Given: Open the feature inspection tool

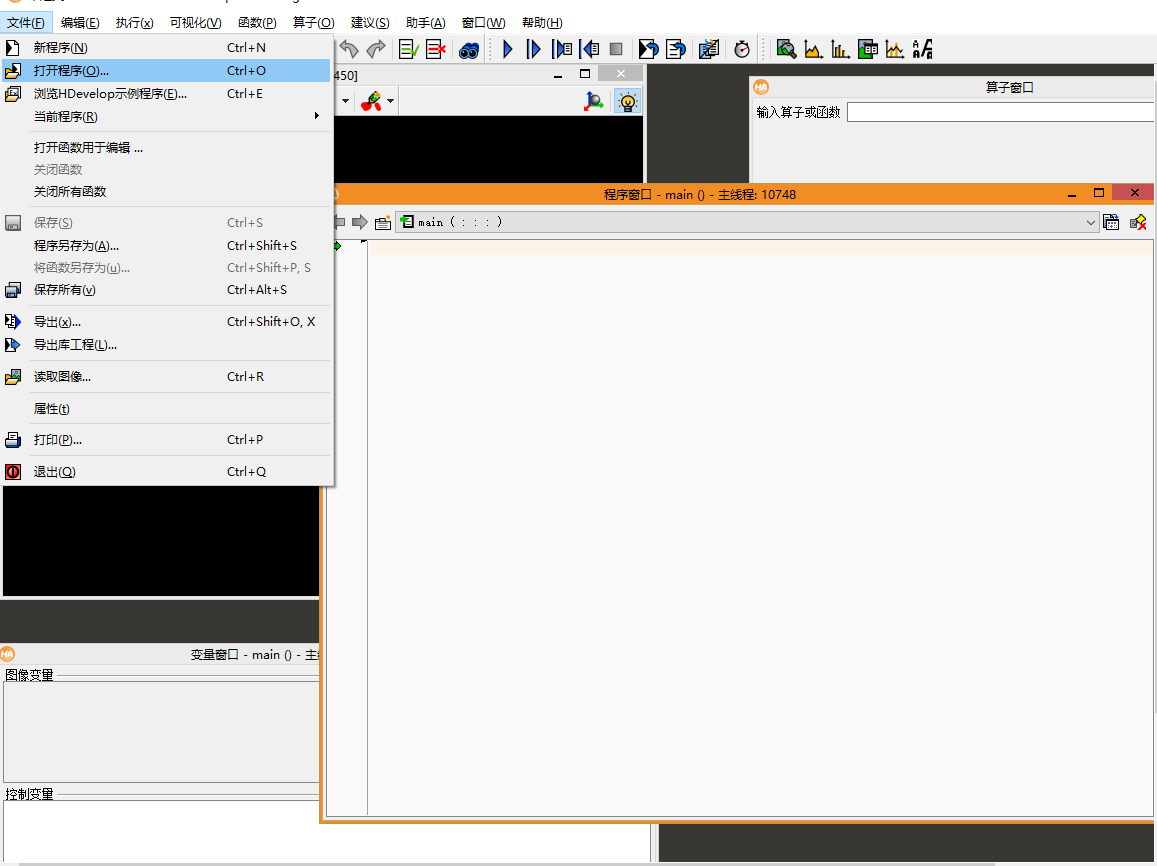Looking at the screenshot, I should [x=867, y=49].
